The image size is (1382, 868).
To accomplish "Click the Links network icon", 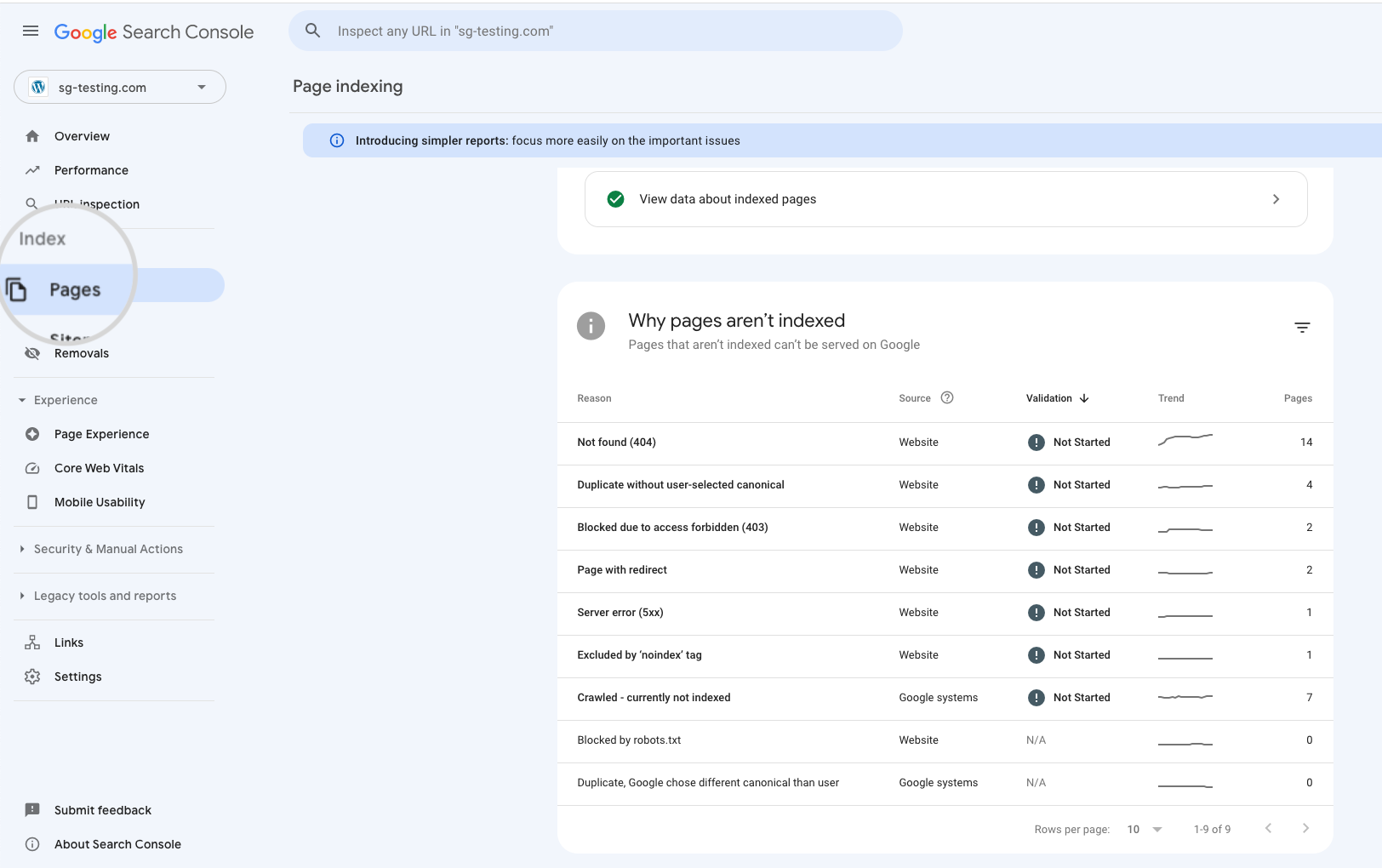I will click(32, 642).
